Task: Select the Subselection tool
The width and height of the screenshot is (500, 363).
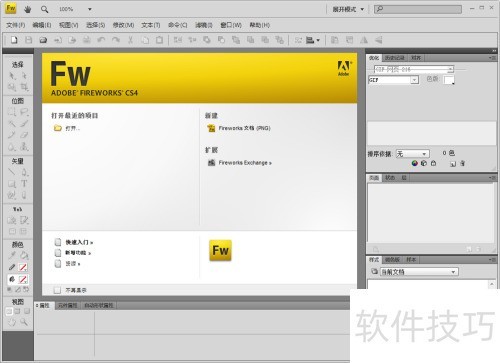Action: (x=24, y=76)
